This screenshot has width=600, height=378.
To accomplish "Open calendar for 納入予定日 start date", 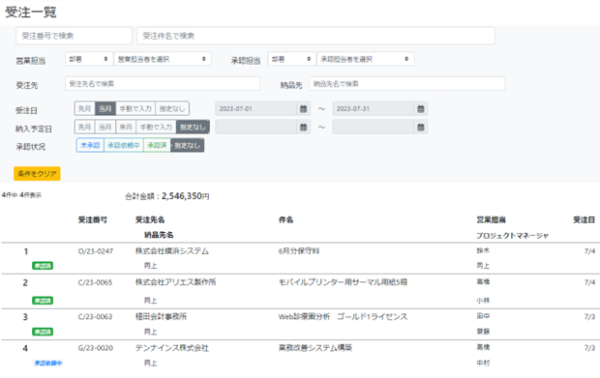I will point(303,127).
